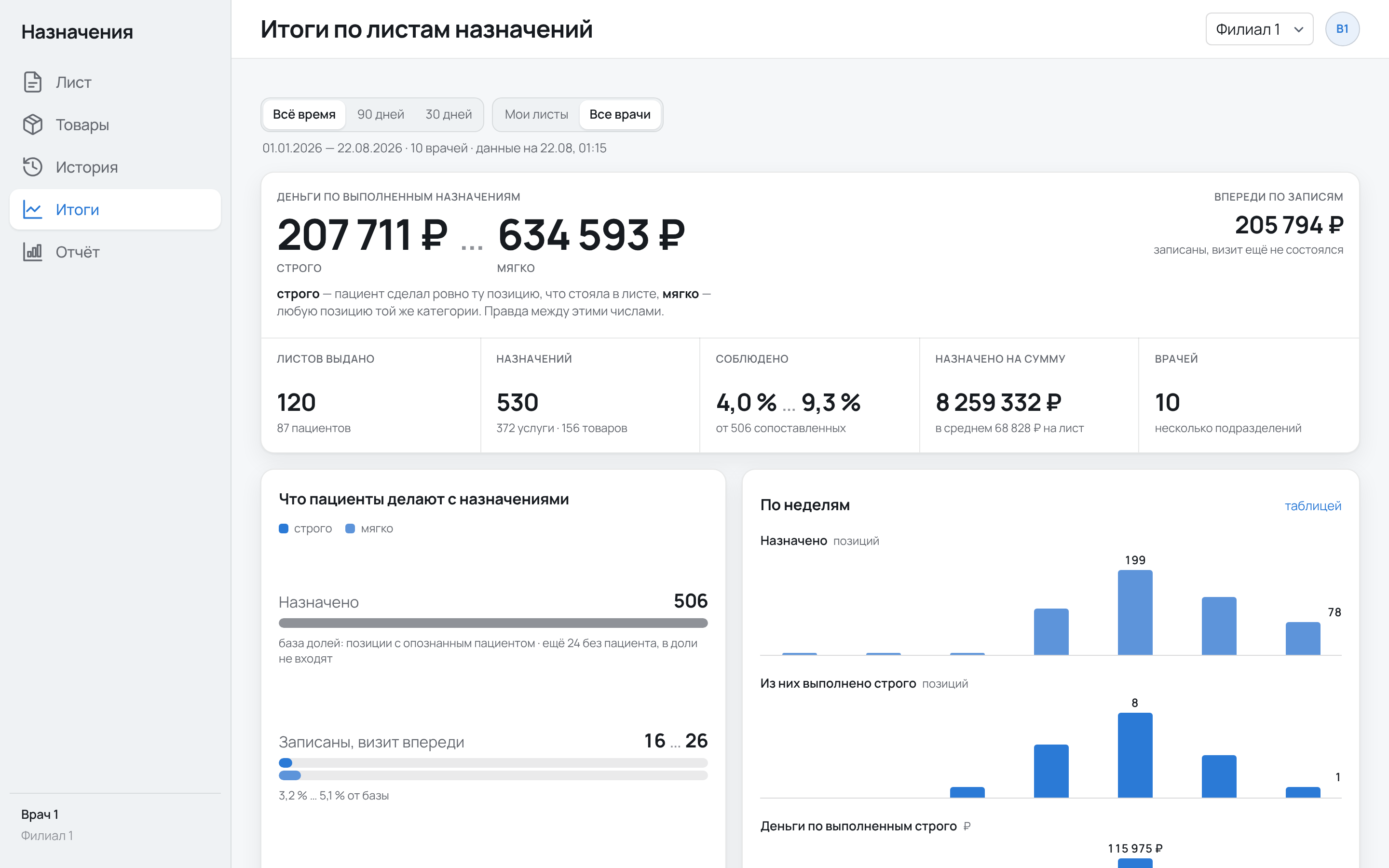
Task: Click Врач 1 user name in sidebar
Action: (40, 814)
